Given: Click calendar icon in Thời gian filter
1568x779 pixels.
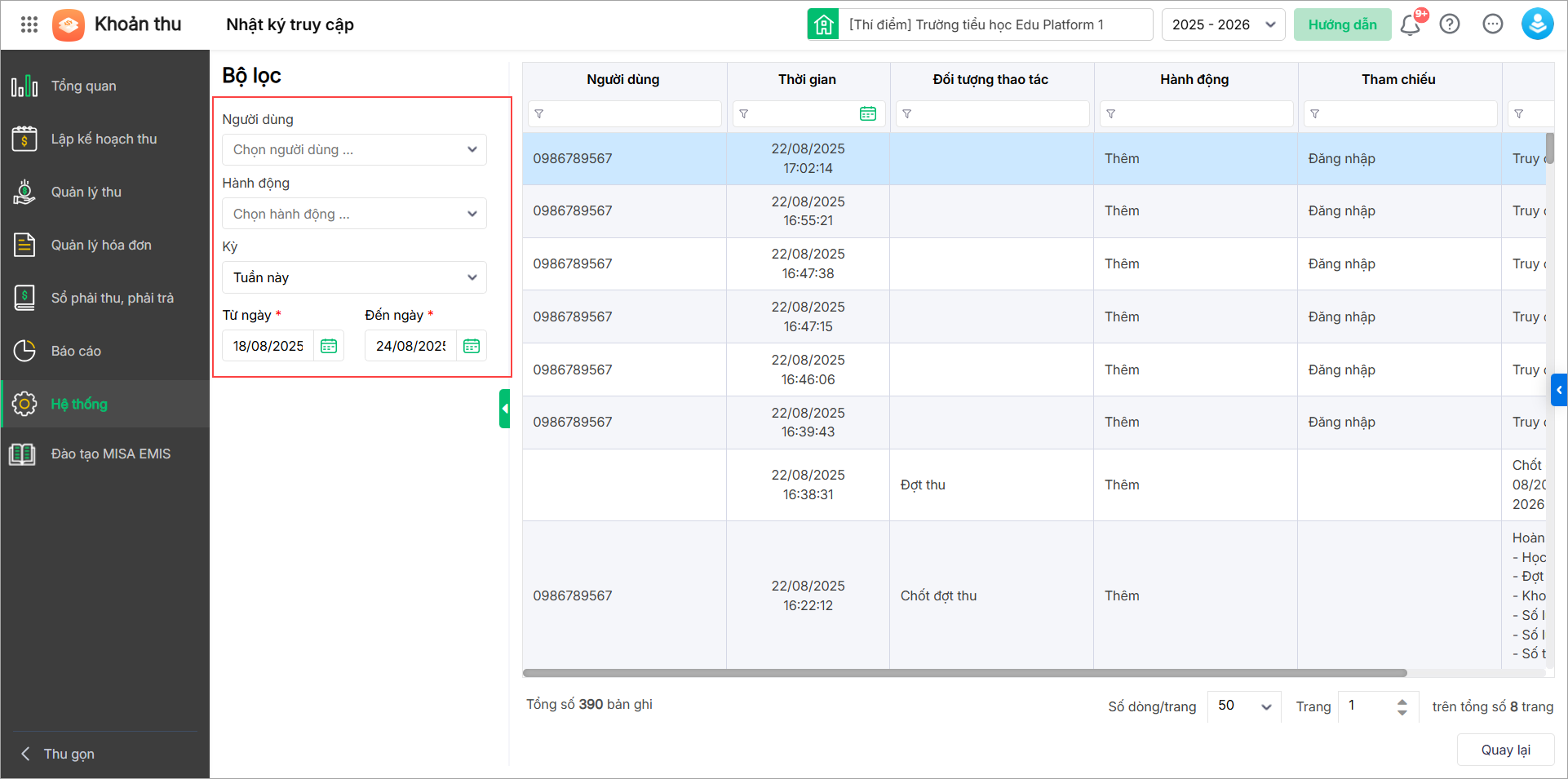Looking at the screenshot, I should 868,114.
